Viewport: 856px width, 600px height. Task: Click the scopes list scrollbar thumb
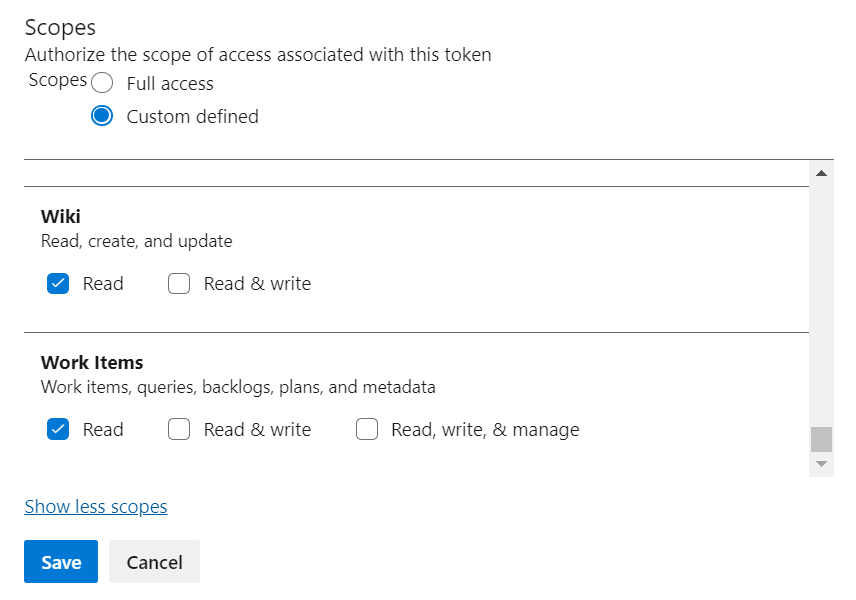(x=821, y=439)
